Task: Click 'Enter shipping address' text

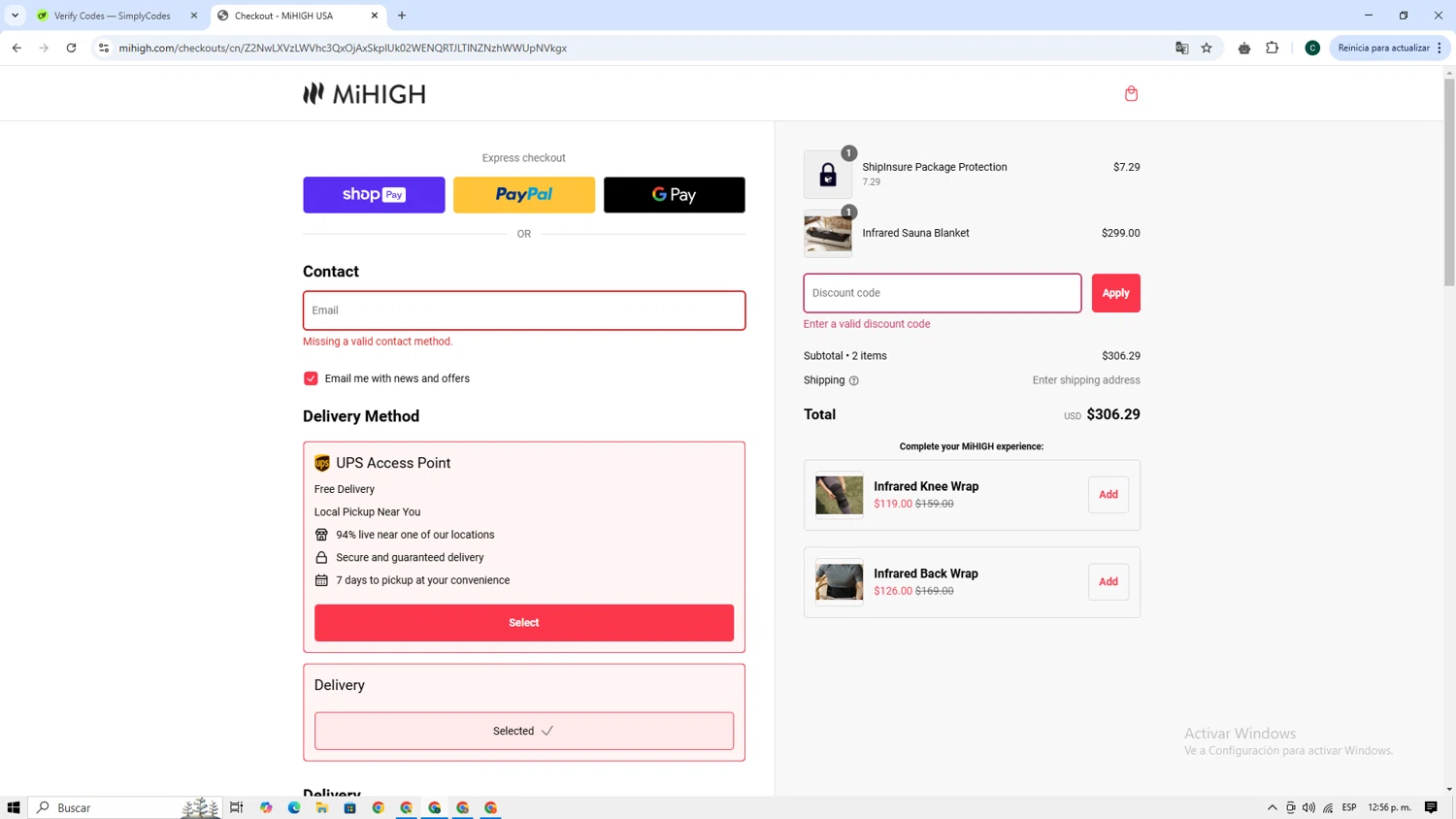Action: coord(1086,380)
